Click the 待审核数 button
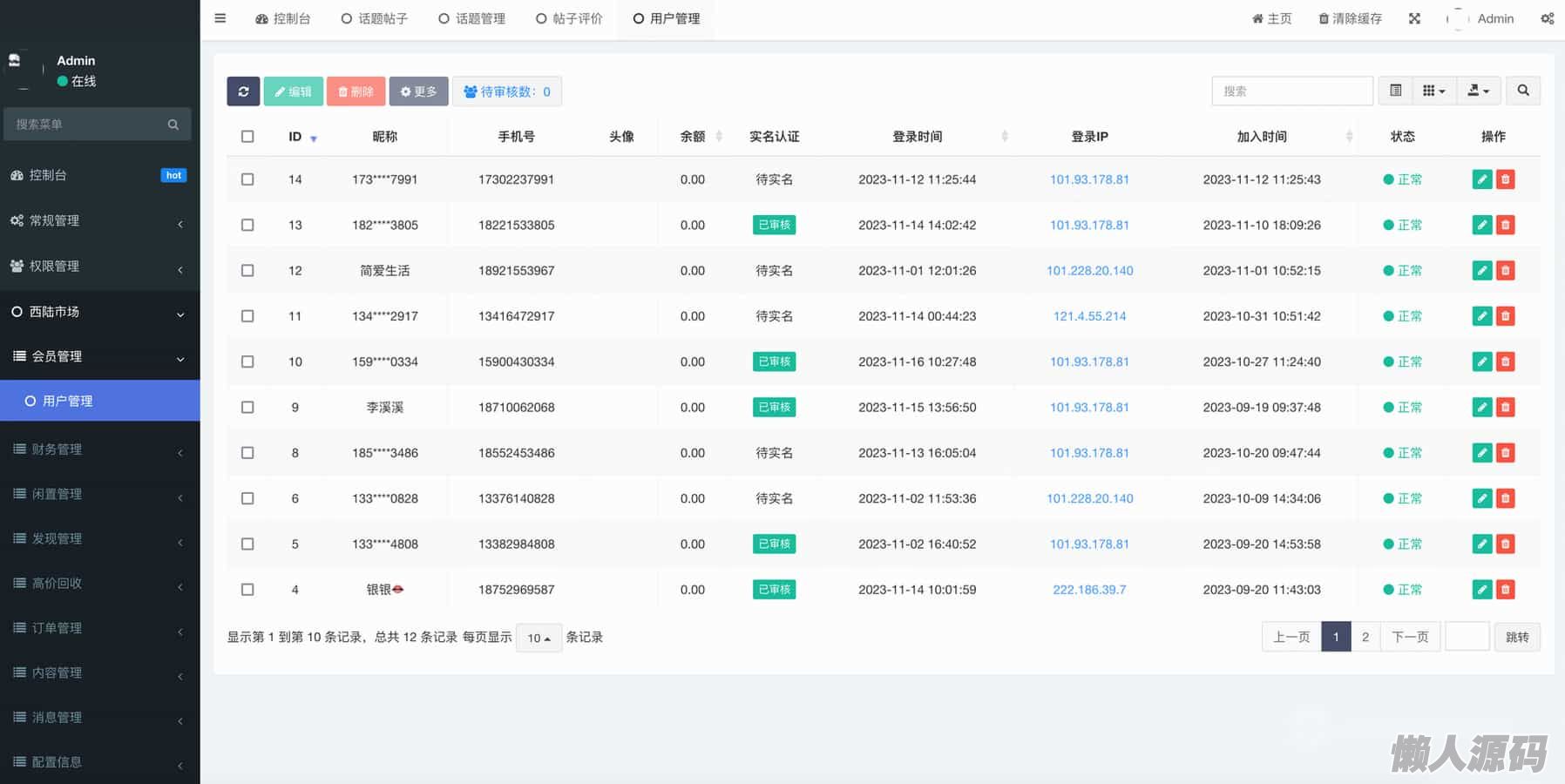 (506, 91)
